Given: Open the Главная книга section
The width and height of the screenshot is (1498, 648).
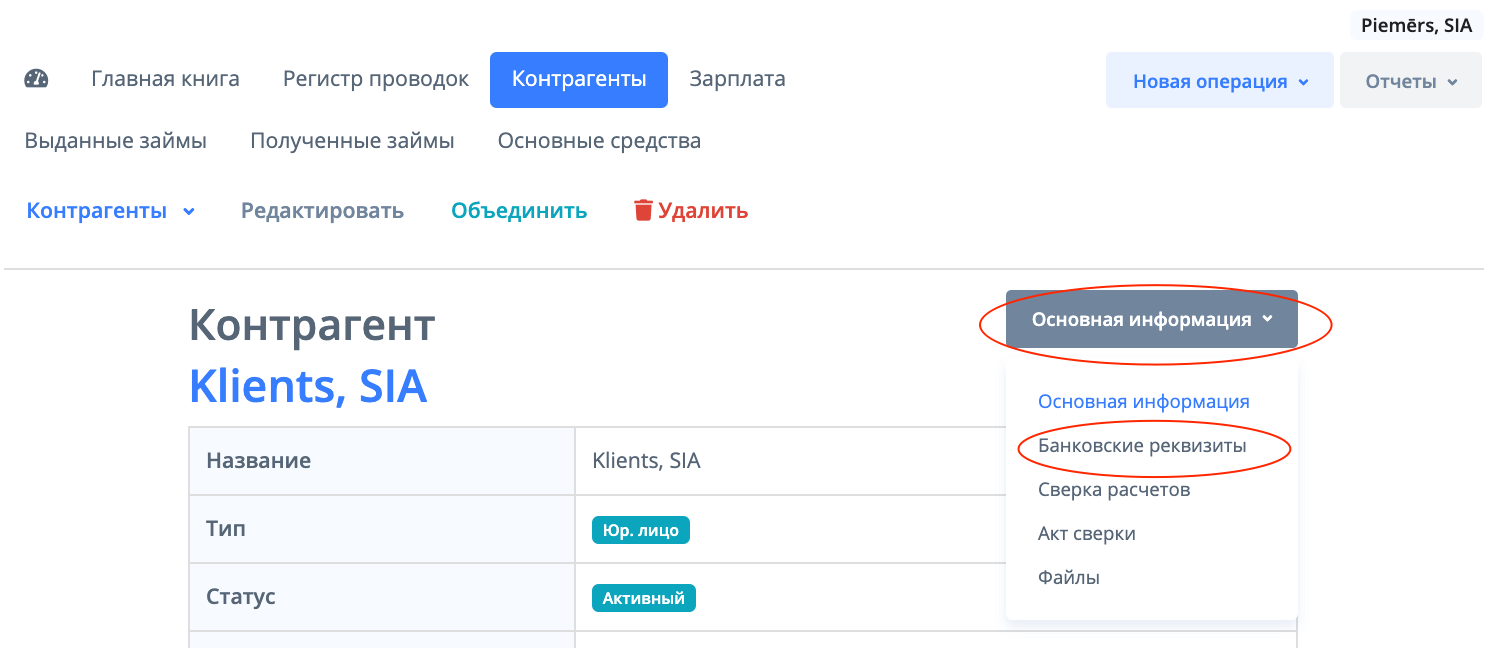Looking at the screenshot, I should click(x=165, y=79).
